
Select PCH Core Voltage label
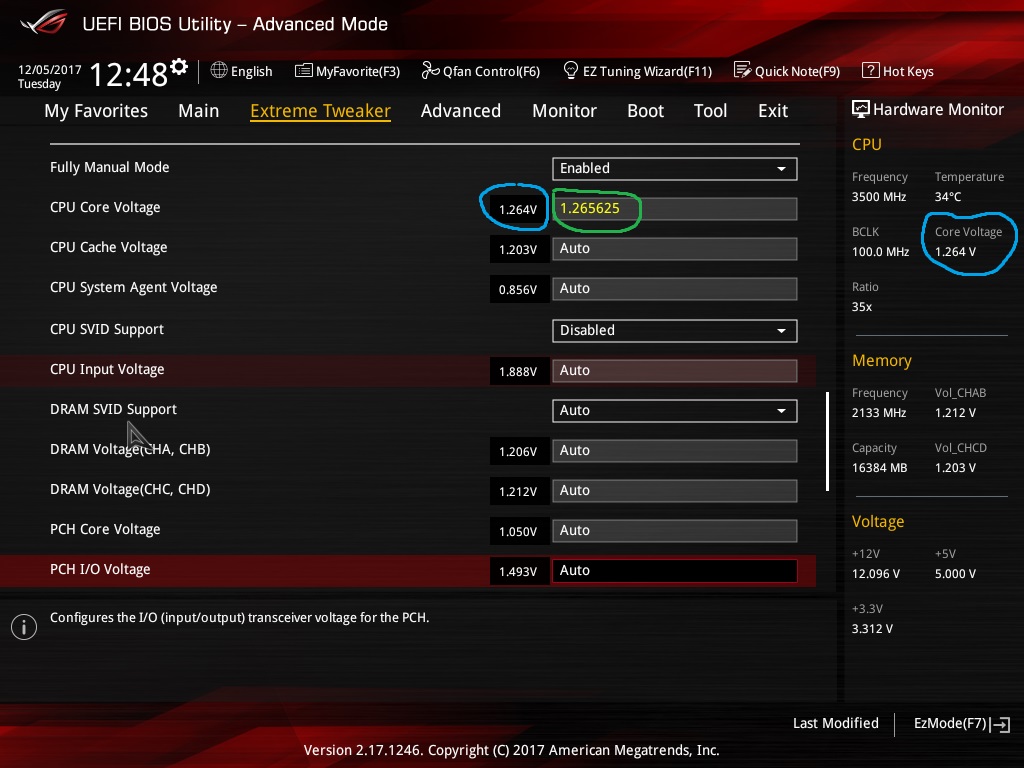click(105, 530)
